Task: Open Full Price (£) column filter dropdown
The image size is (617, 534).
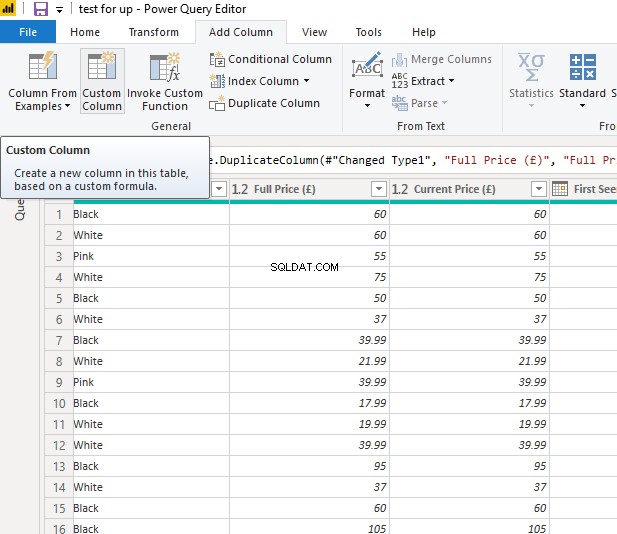Action: tap(379, 189)
